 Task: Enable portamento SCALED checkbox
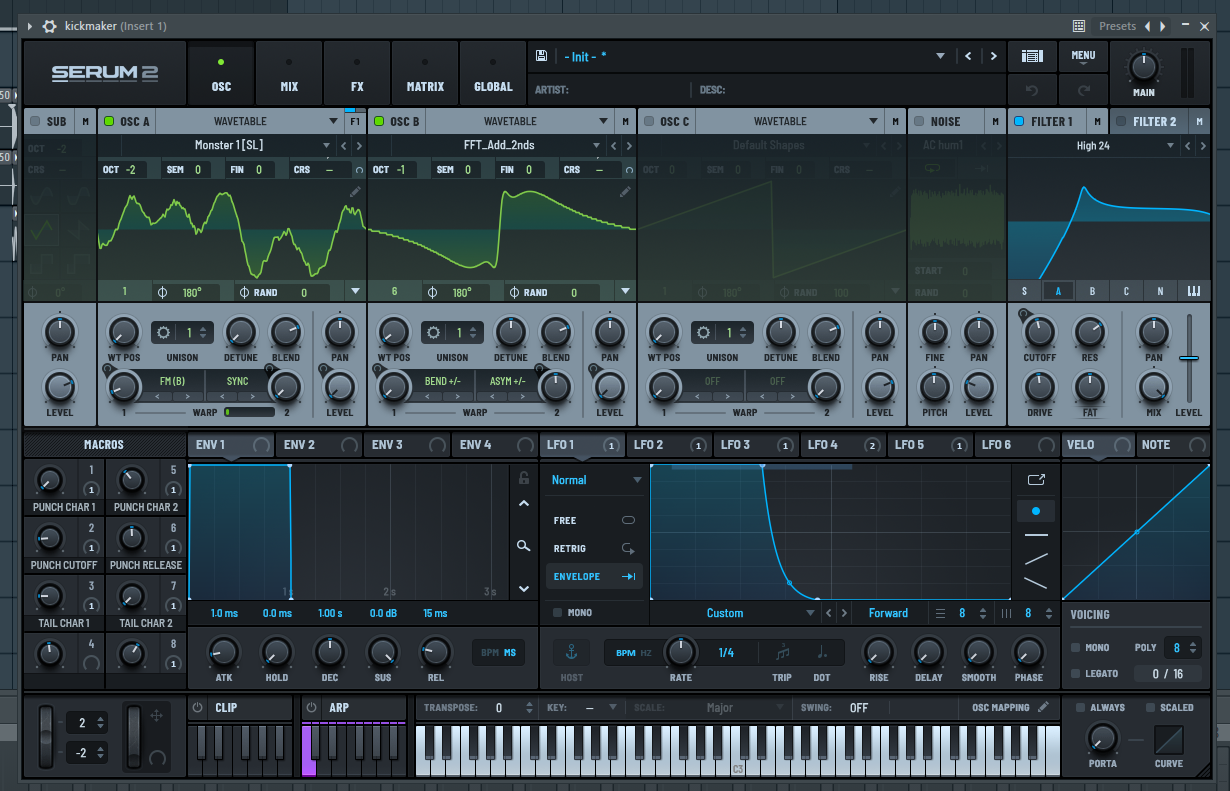[1151, 707]
